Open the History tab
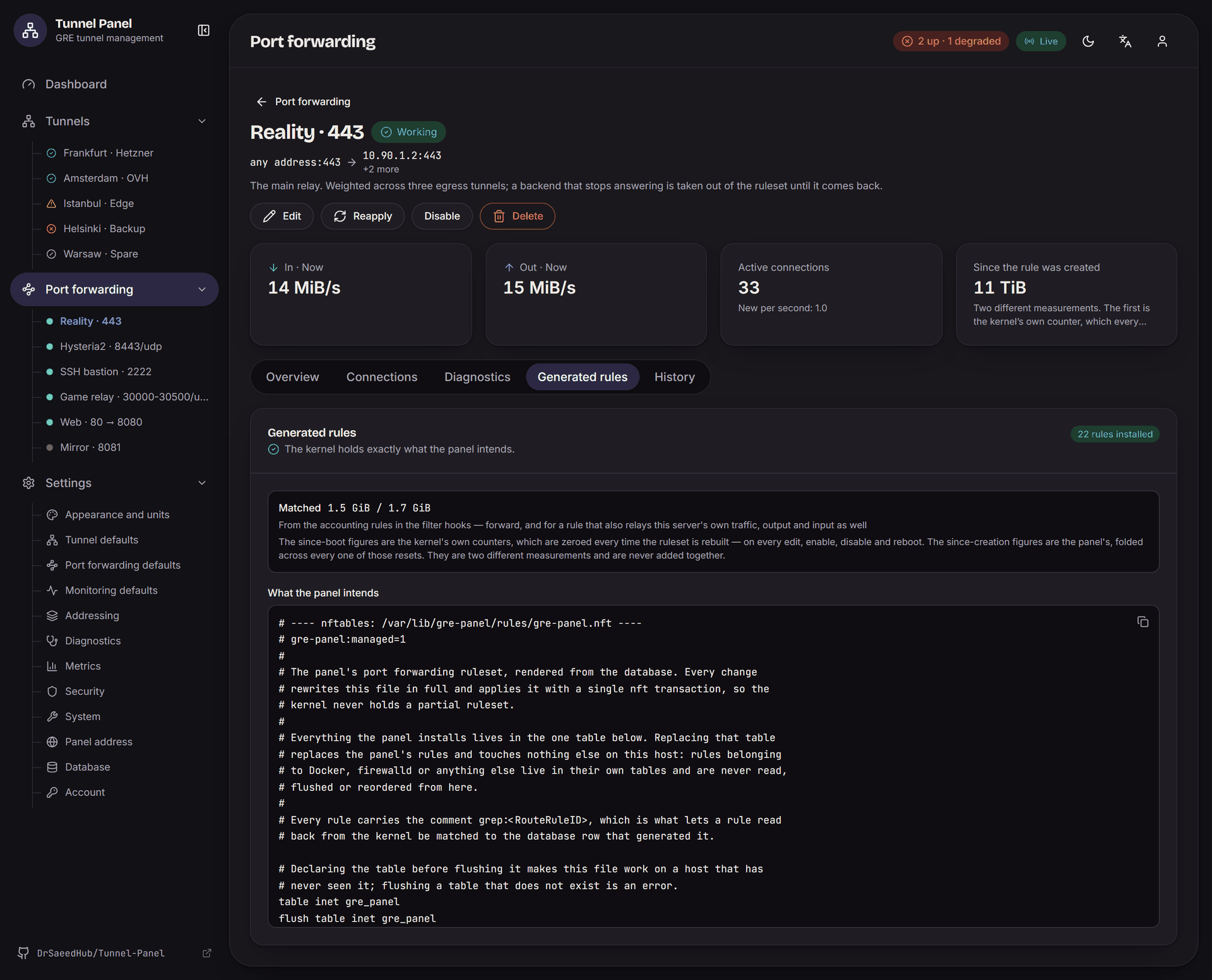This screenshot has height=980, width=1212. [x=675, y=377]
